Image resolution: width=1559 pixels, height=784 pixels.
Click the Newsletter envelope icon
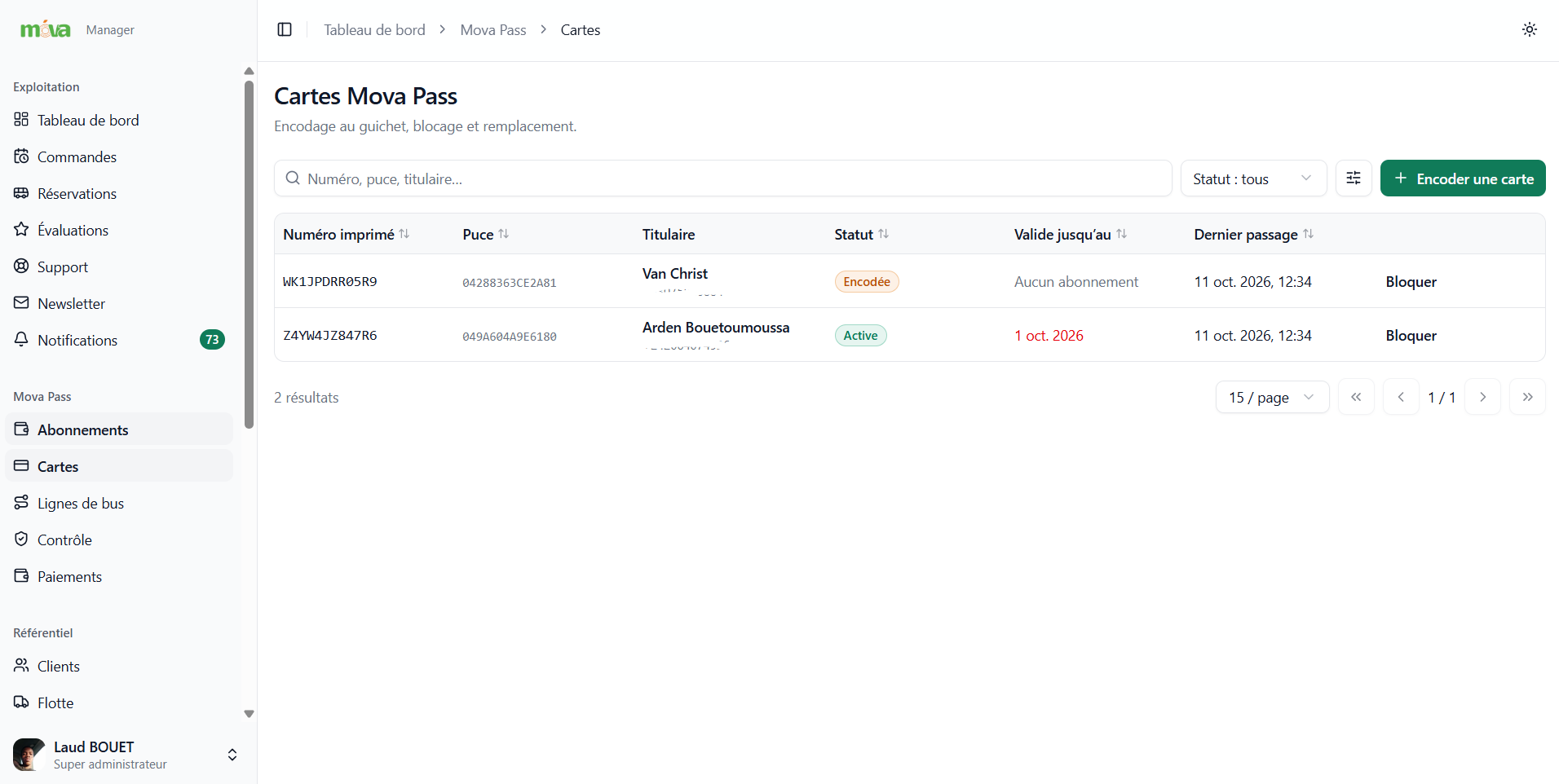(21, 303)
